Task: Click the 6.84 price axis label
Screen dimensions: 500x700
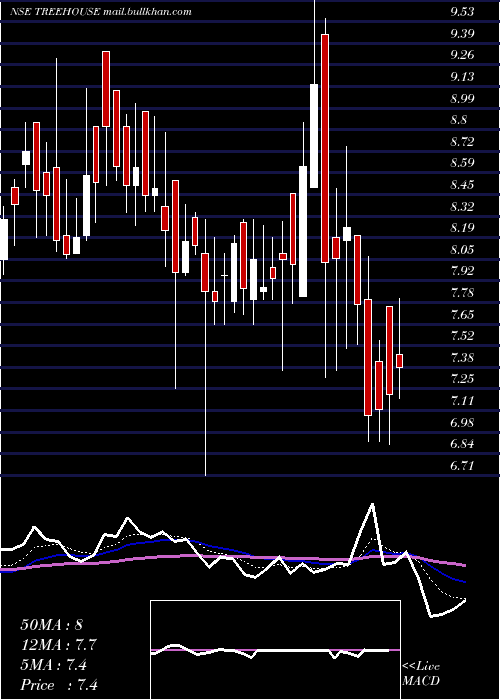Action: pos(462,443)
